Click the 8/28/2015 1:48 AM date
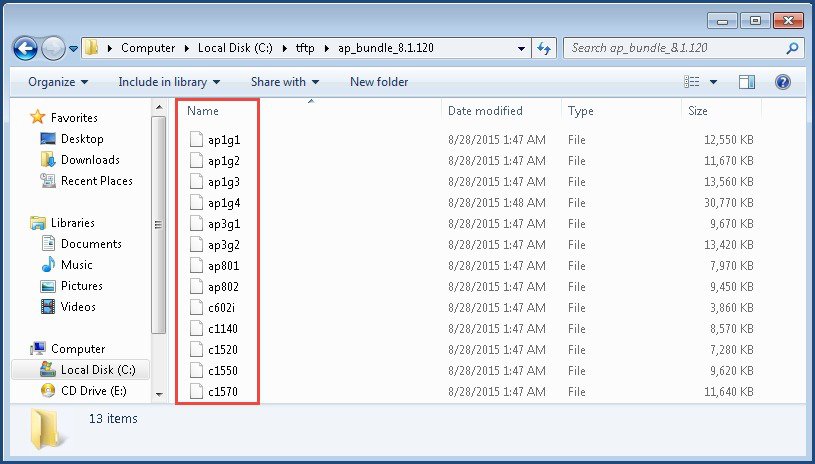The height and width of the screenshot is (464, 815). (496, 203)
